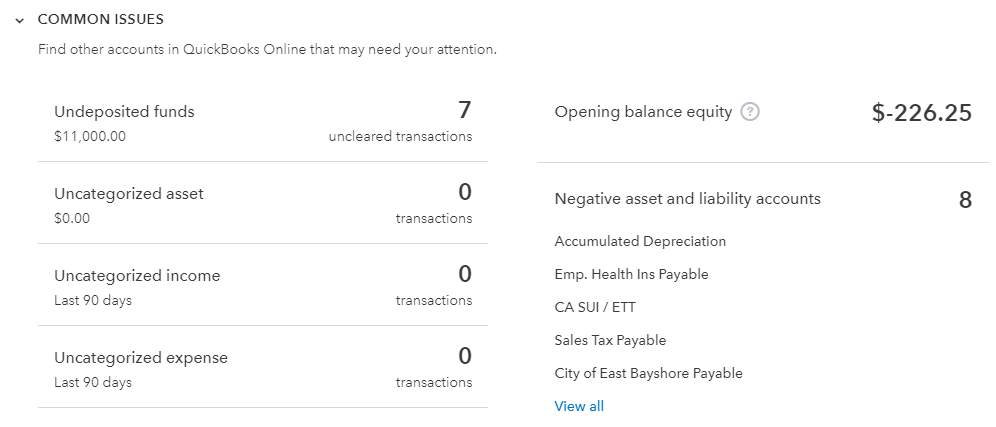Collapse the Common Issues section chevron

click(x=20, y=20)
